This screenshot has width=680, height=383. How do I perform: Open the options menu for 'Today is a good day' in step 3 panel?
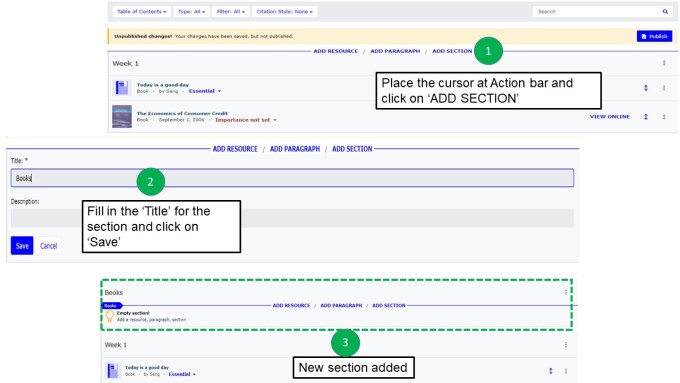click(x=566, y=371)
